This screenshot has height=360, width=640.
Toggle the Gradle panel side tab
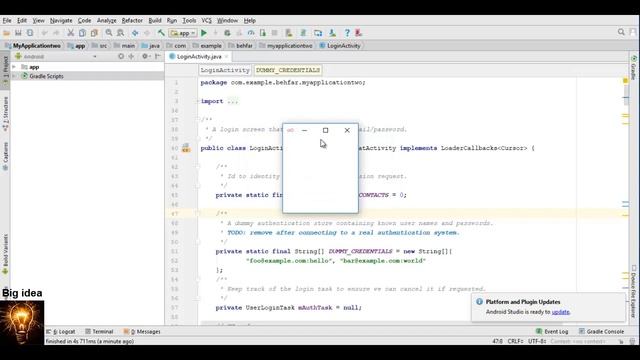634,68
